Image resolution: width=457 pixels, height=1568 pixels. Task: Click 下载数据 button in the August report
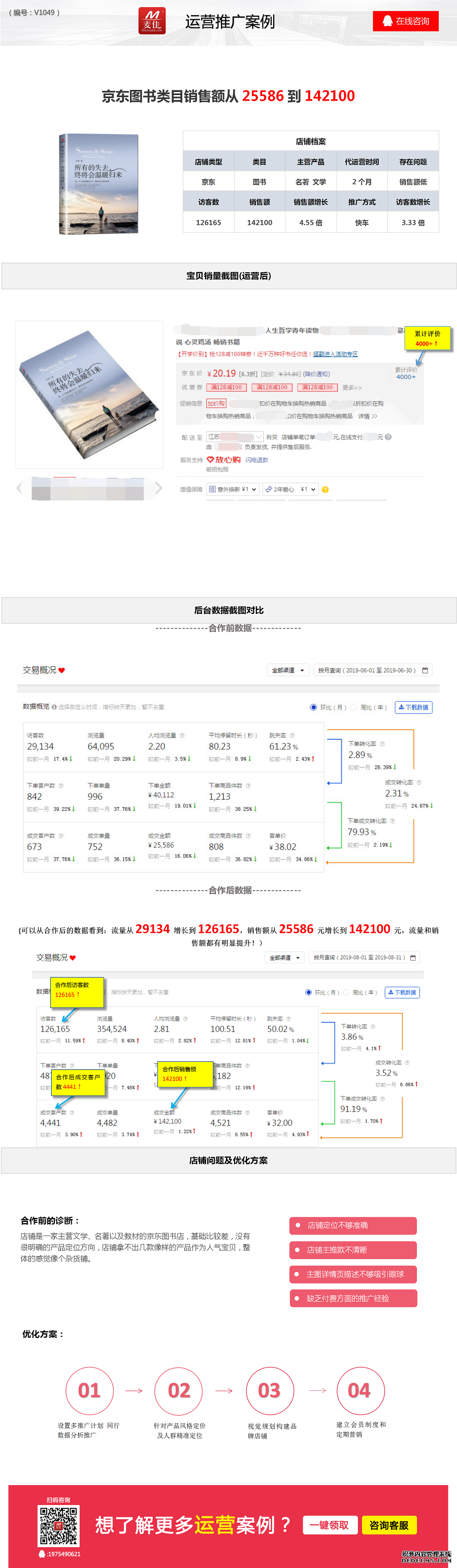(x=402, y=993)
